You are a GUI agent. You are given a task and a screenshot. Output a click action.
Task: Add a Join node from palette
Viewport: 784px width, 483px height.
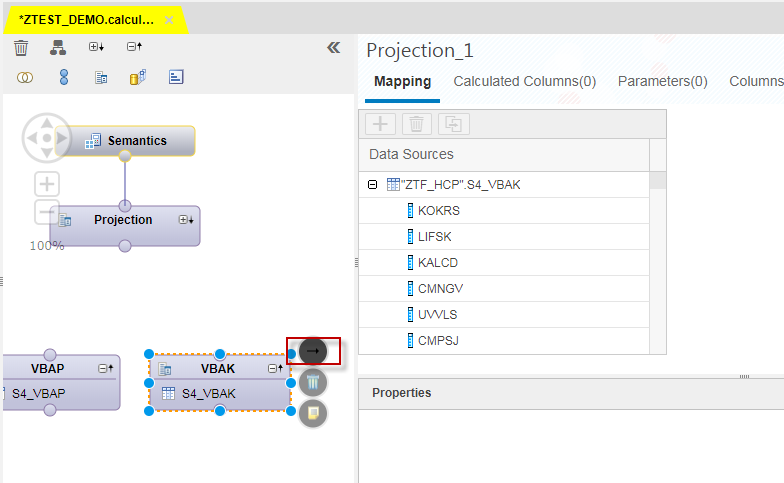25,78
